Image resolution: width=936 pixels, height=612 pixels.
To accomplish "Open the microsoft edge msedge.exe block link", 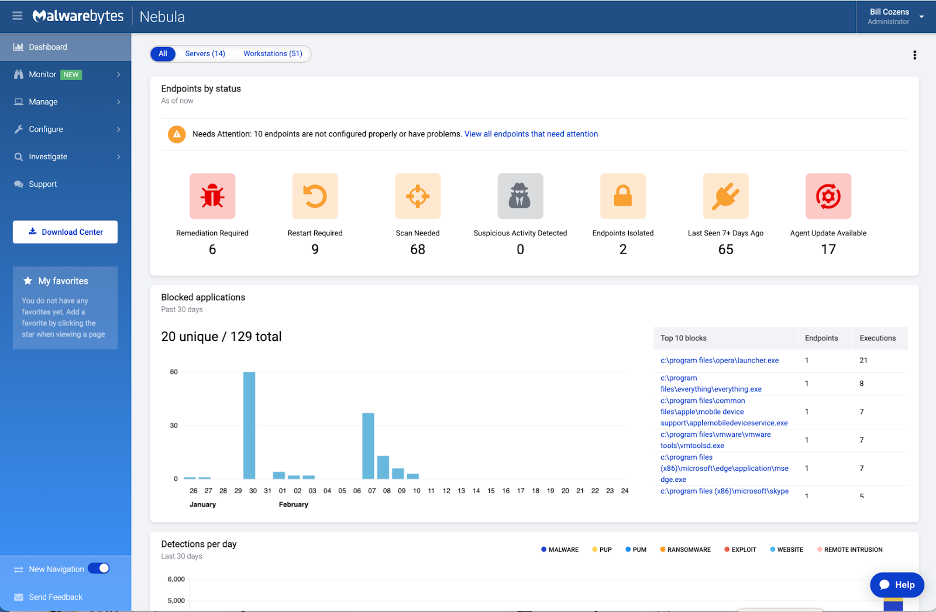I will click(723, 468).
